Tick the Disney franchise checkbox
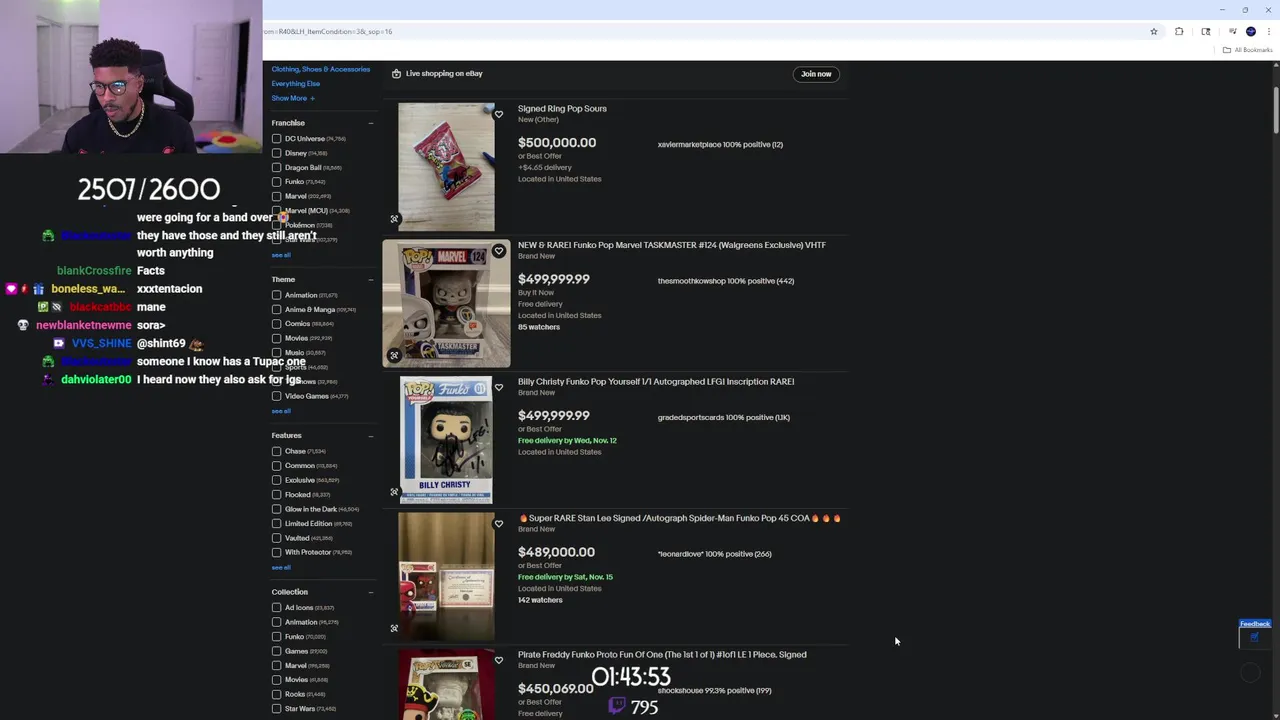Viewport: 1280px width, 720px height. (x=276, y=153)
